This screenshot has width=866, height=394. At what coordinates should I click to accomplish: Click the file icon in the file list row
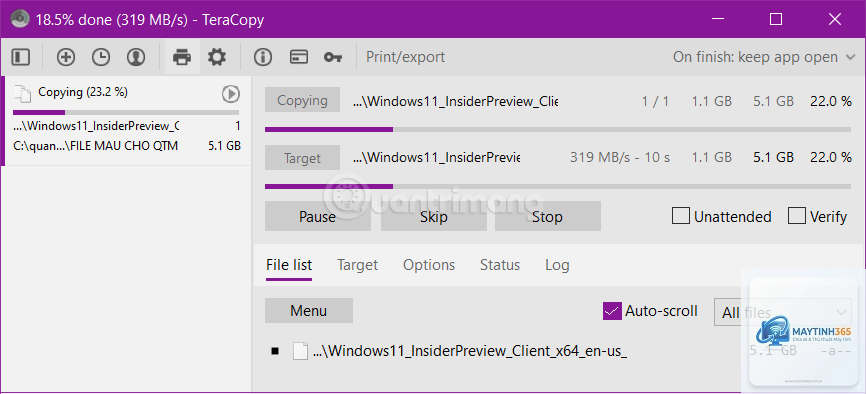point(300,351)
